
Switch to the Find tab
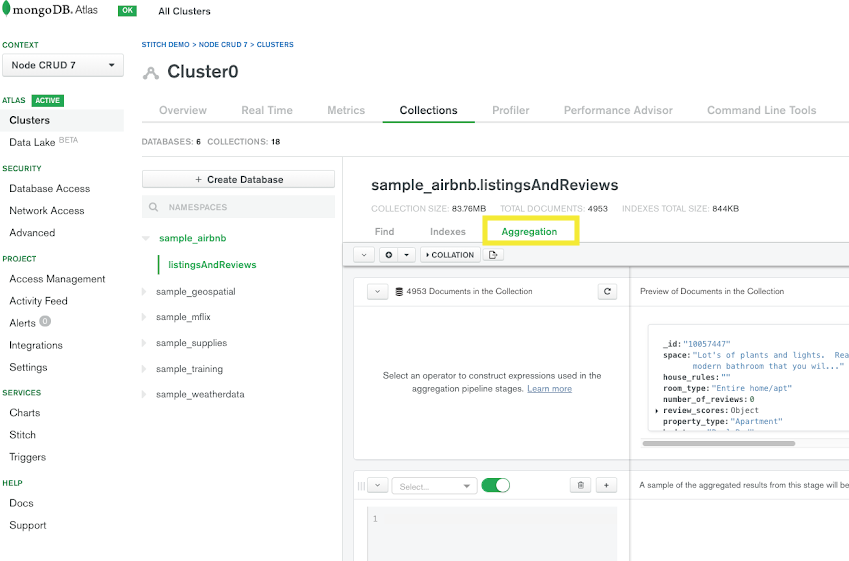384,232
